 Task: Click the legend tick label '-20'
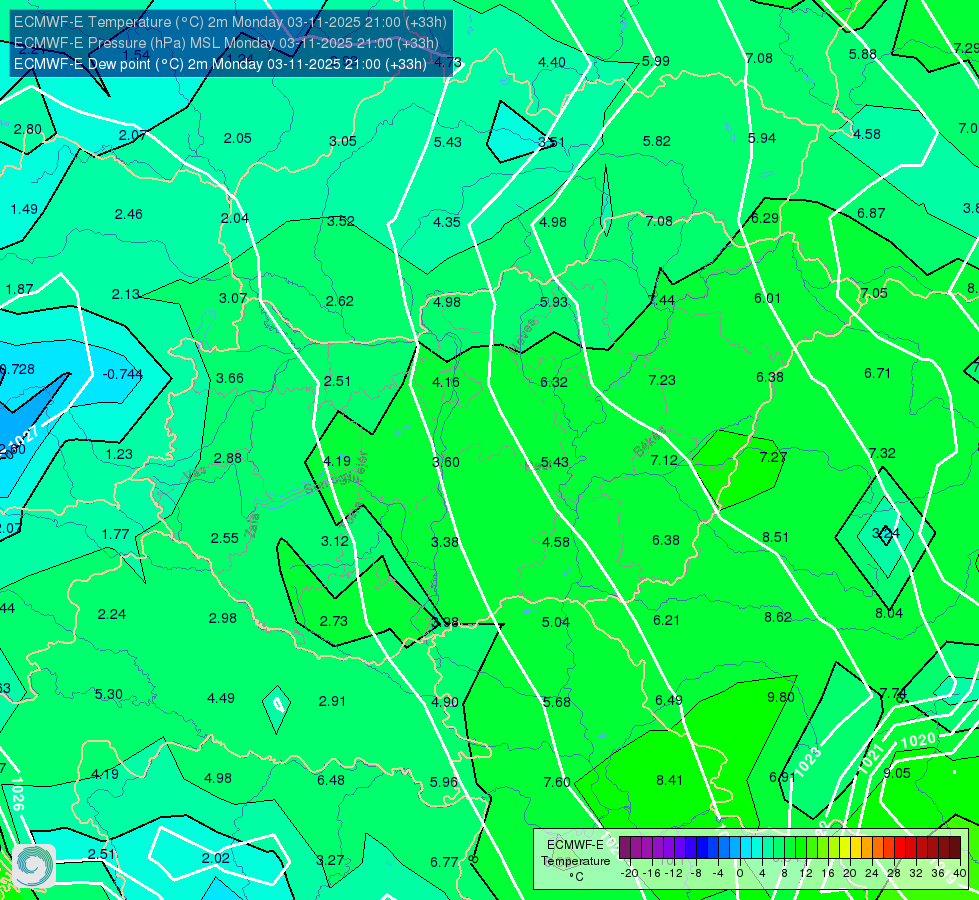(629, 873)
